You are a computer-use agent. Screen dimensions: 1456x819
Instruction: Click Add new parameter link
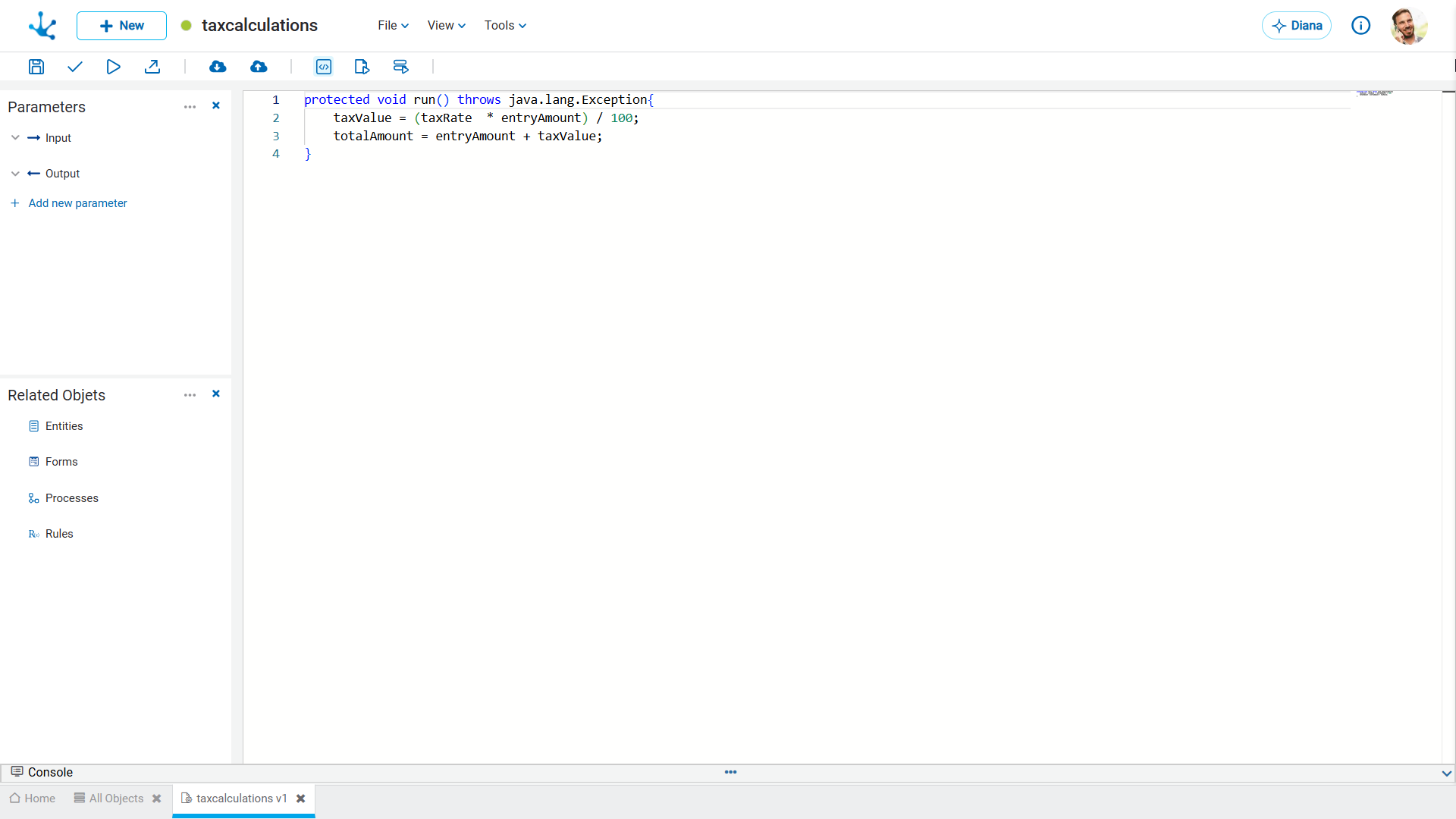click(x=69, y=203)
